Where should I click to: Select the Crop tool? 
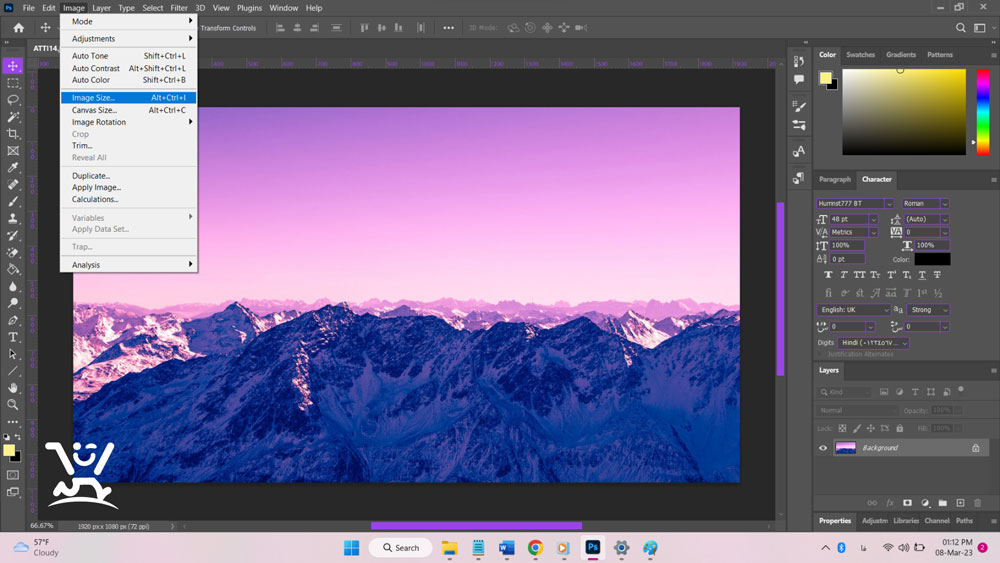point(13,134)
